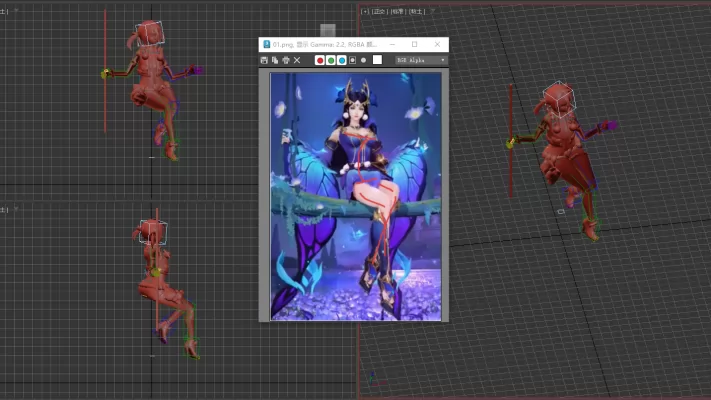Viewport: 711px width, 400px height.
Task: Minimize the 01.png image window
Action: point(392,45)
